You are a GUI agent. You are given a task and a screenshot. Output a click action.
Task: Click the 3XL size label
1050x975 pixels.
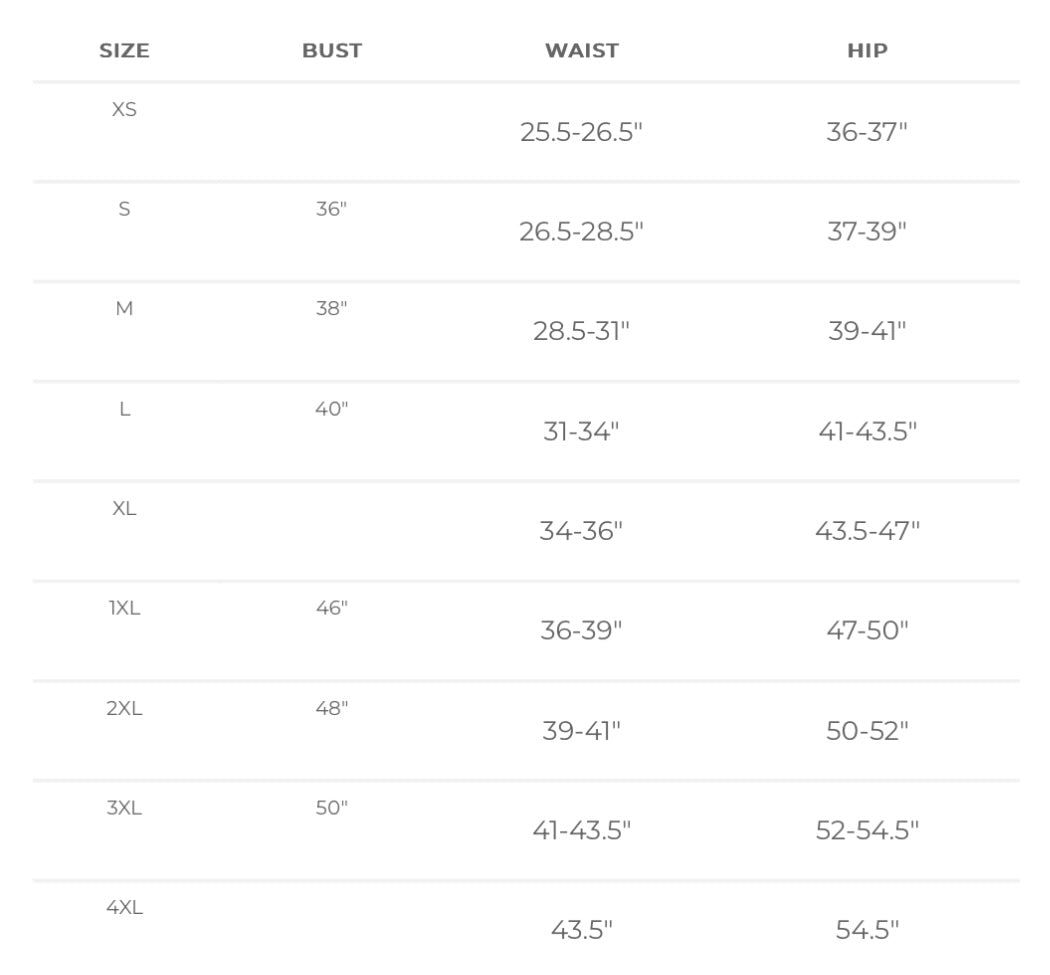pyautogui.click(x=124, y=808)
